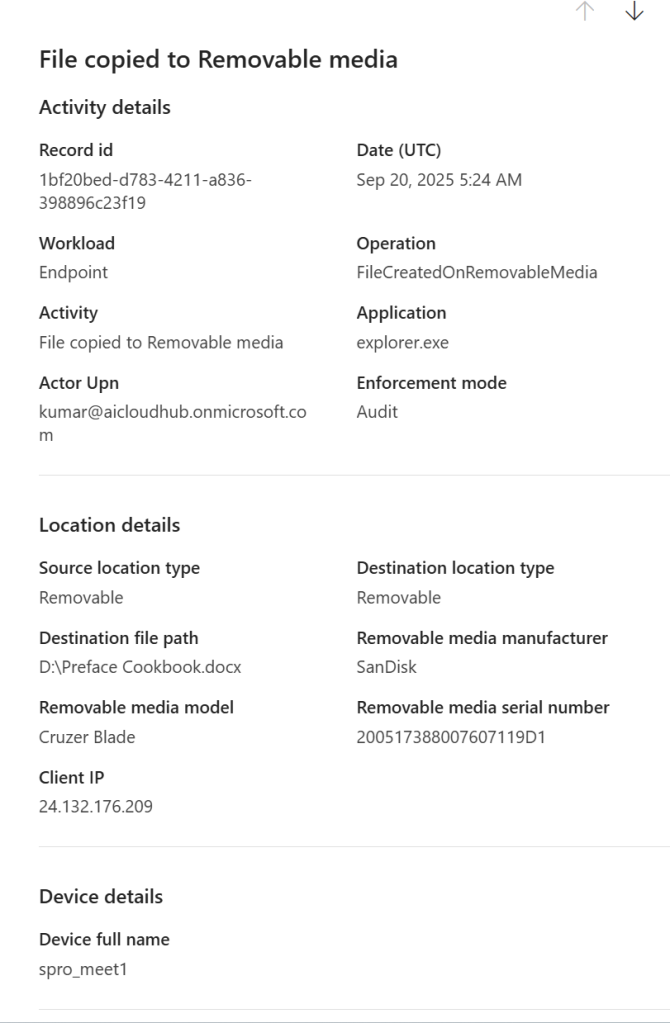
Task: Click the Preface Cookbook.docx destination path
Action: pyautogui.click(x=140, y=667)
